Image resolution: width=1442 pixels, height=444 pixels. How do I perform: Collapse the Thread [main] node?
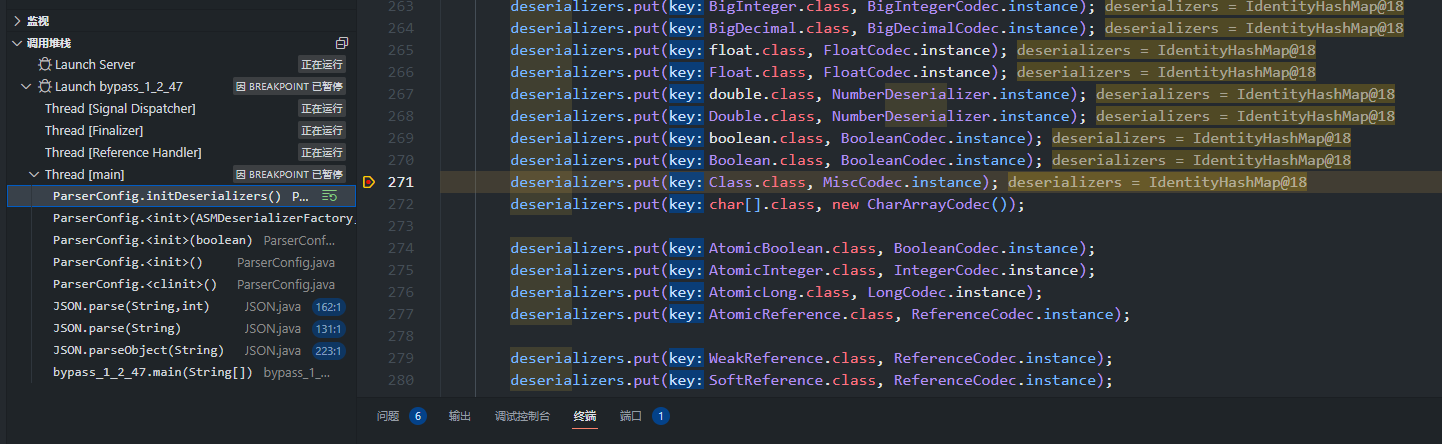pos(36,175)
